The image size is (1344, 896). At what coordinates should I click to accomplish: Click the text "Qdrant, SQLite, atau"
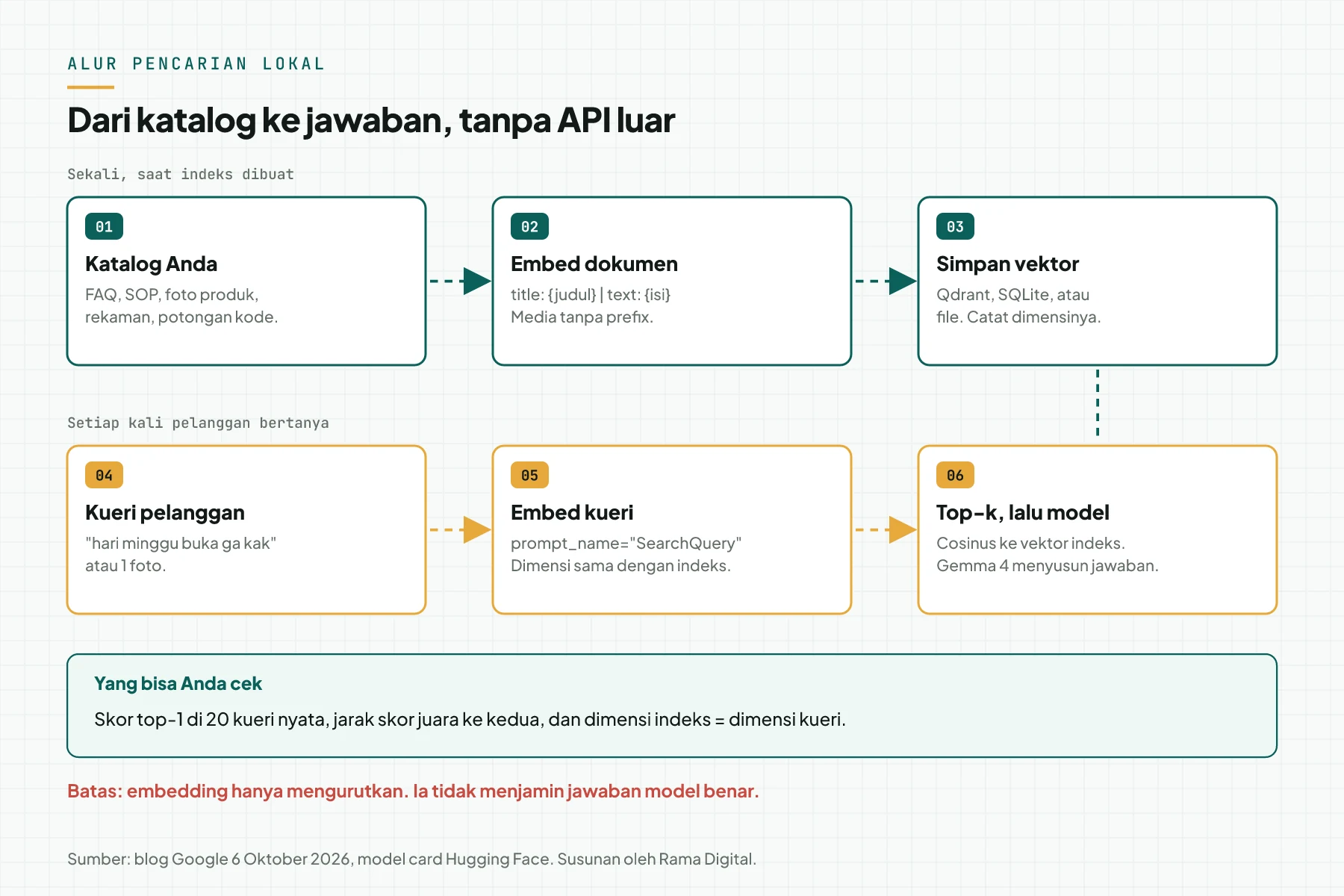click(x=1012, y=295)
